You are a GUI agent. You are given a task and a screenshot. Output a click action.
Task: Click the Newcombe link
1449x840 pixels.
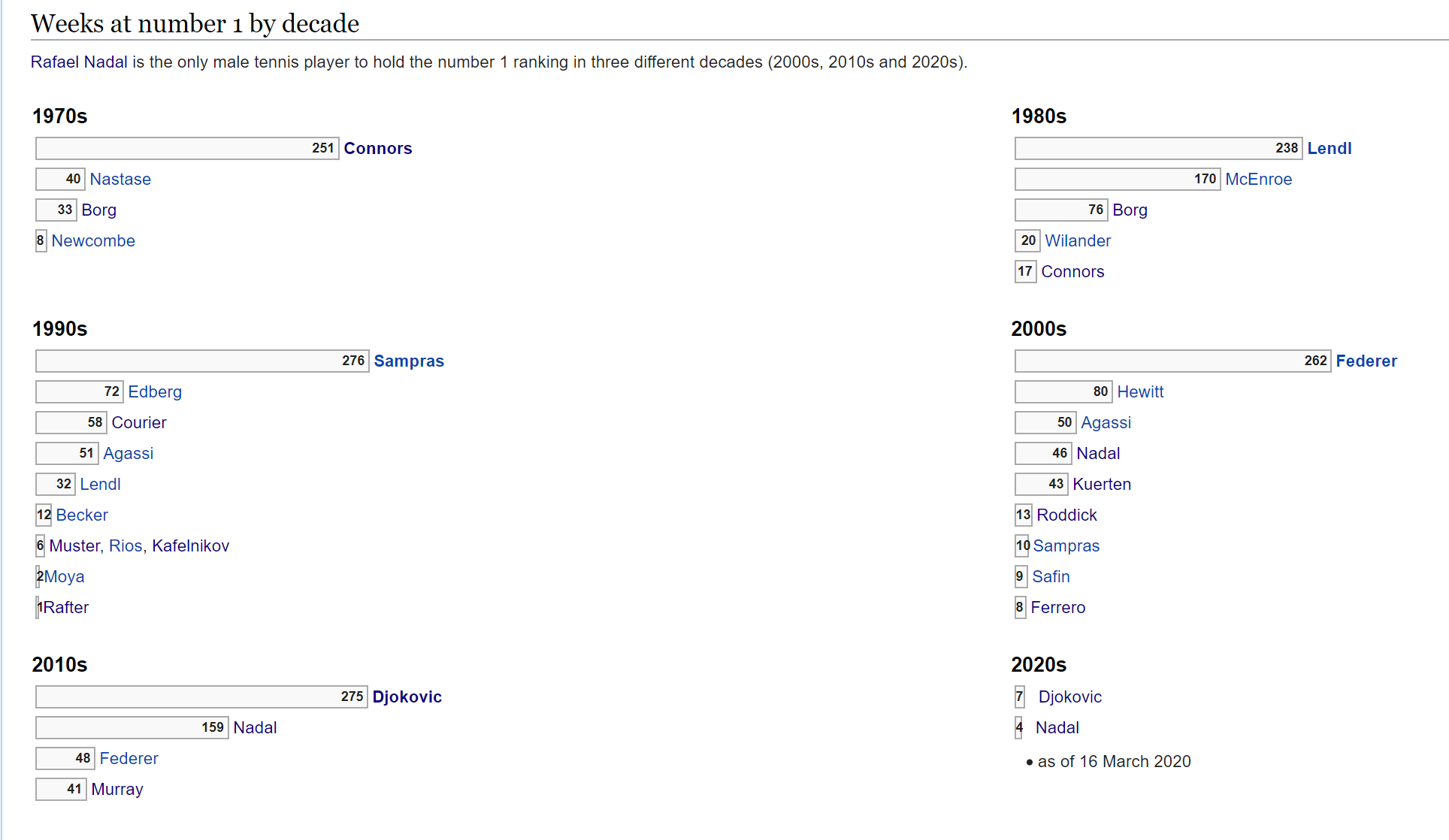tap(93, 241)
